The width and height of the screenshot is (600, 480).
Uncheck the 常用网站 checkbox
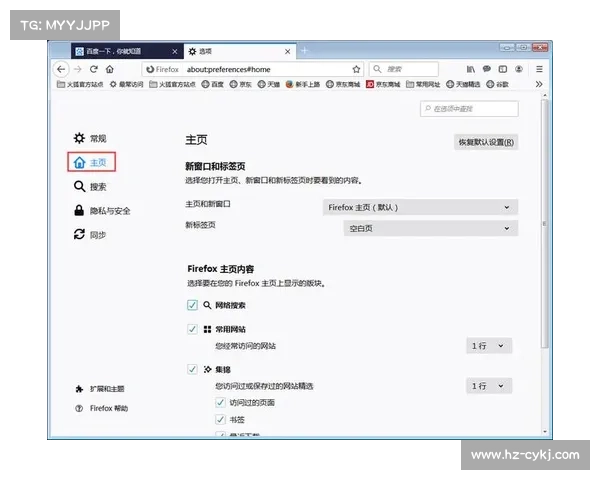point(192,328)
